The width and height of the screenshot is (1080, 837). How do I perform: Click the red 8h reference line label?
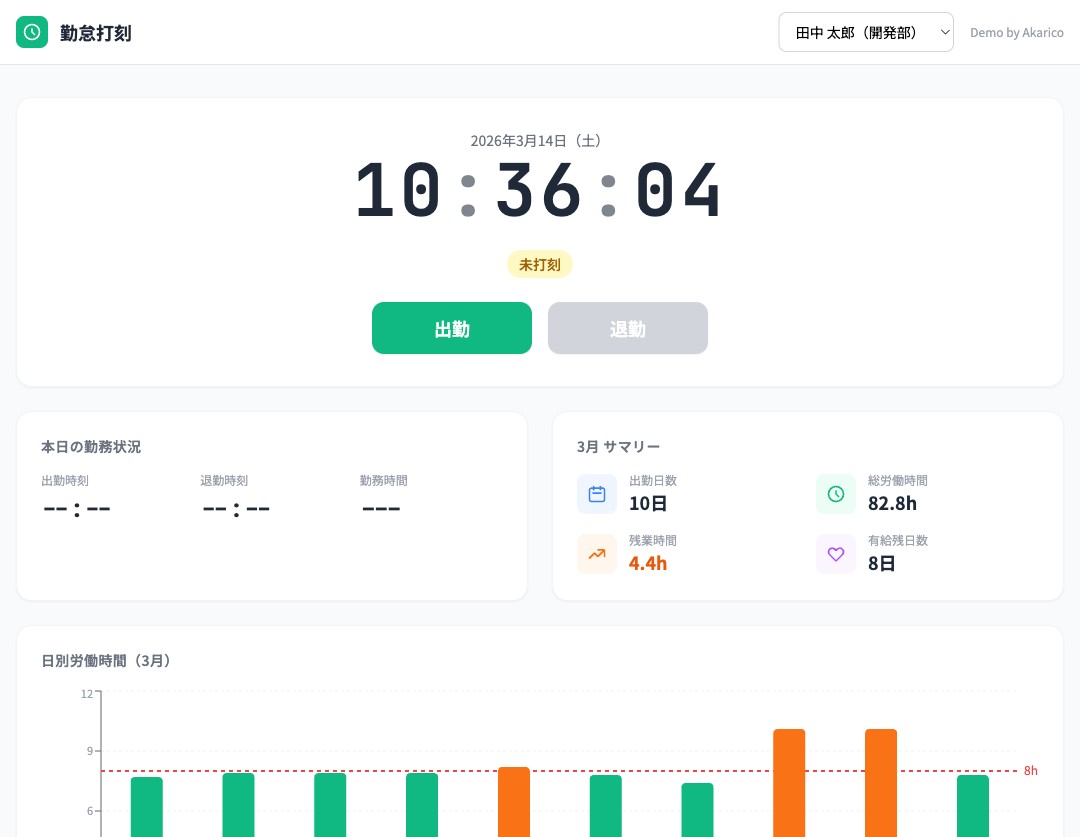1030,771
